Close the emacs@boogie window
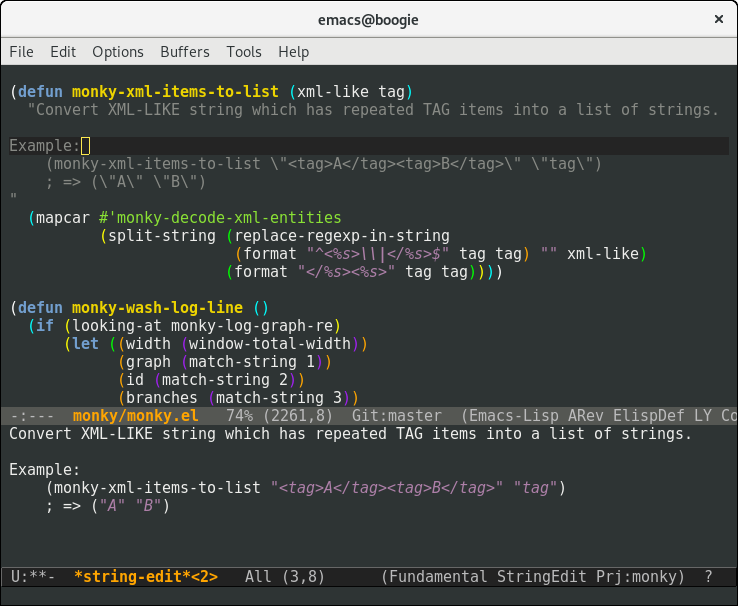The height and width of the screenshot is (606, 738). point(719,19)
